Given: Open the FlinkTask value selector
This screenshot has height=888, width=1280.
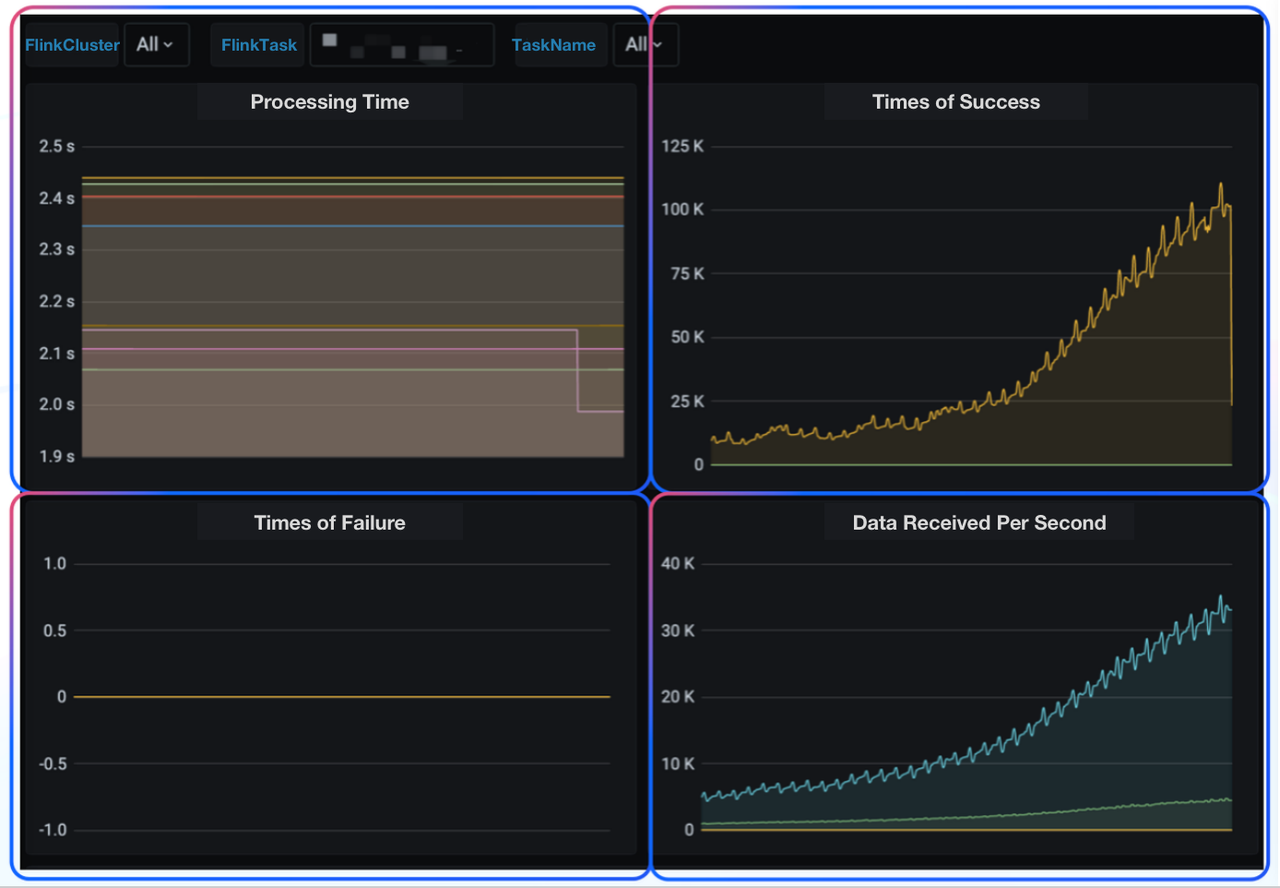Looking at the screenshot, I should tap(400, 44).
